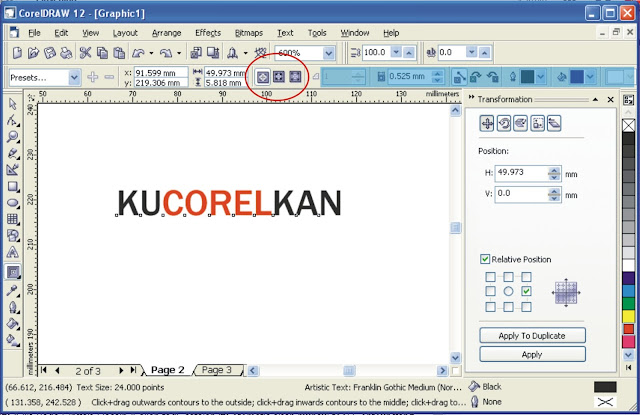Click the Open file icon in the toolbar

pos(33,53)
